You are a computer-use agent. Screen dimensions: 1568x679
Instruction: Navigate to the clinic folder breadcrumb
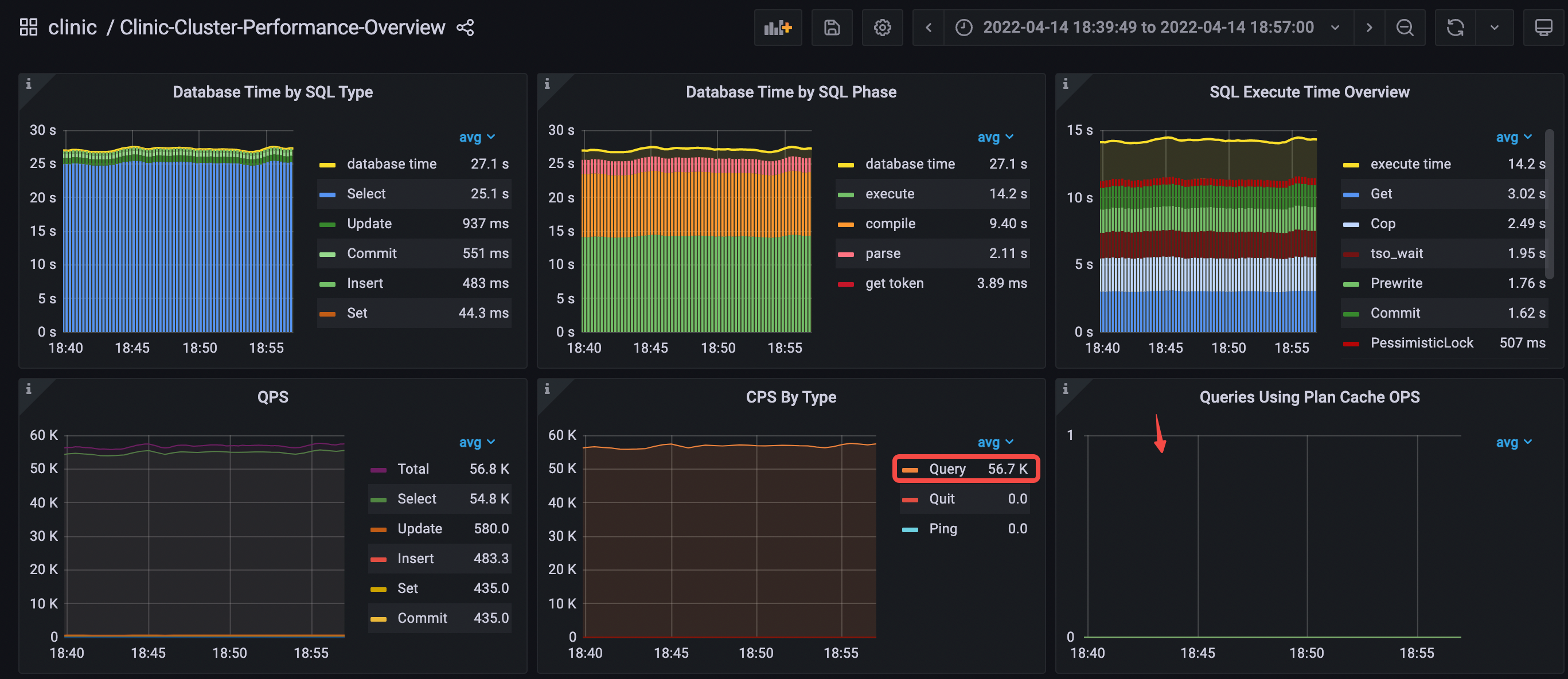72,27
